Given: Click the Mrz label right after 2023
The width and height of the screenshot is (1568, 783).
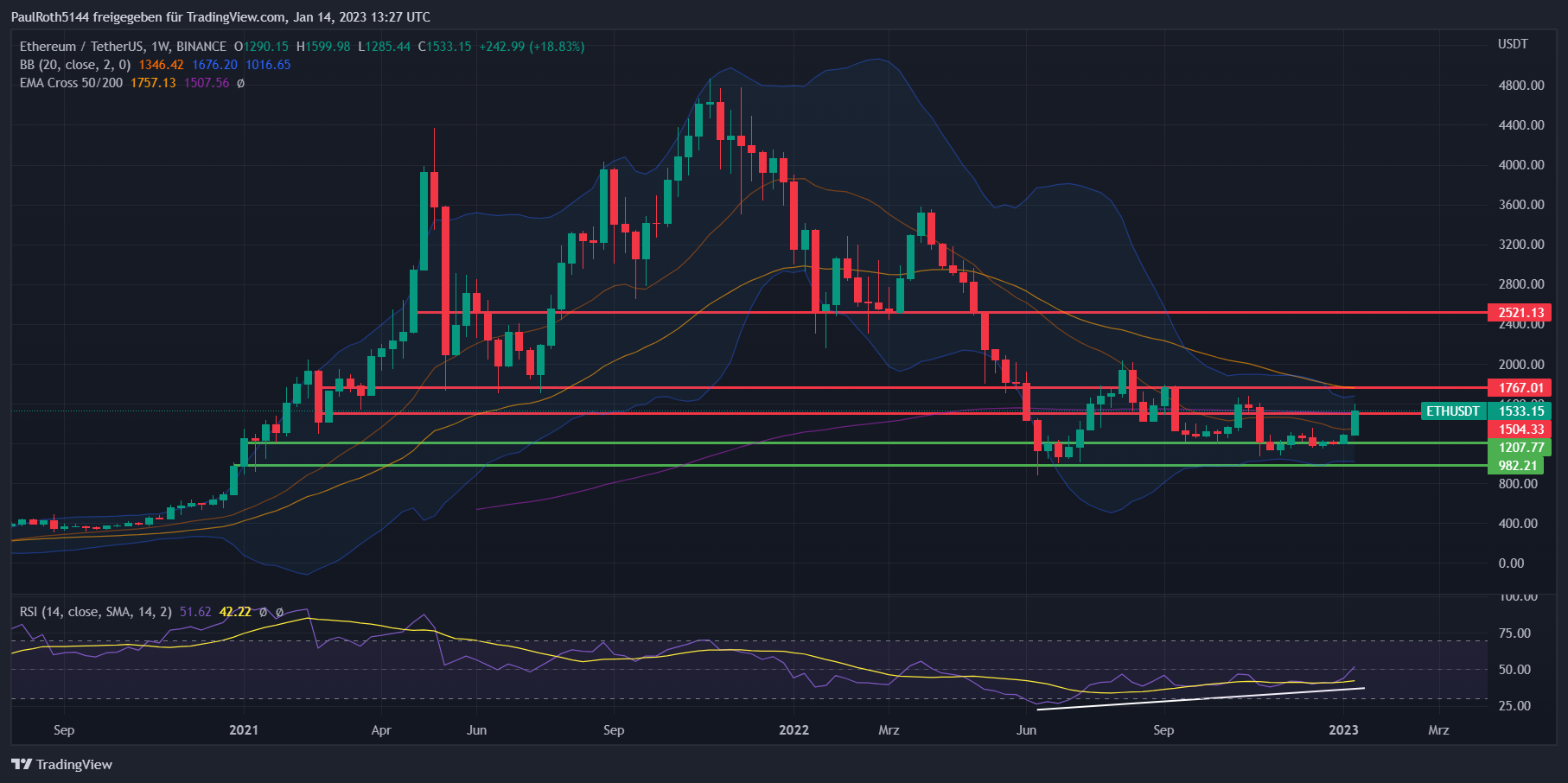Looking at the screenshot, I should point(1438,730).
